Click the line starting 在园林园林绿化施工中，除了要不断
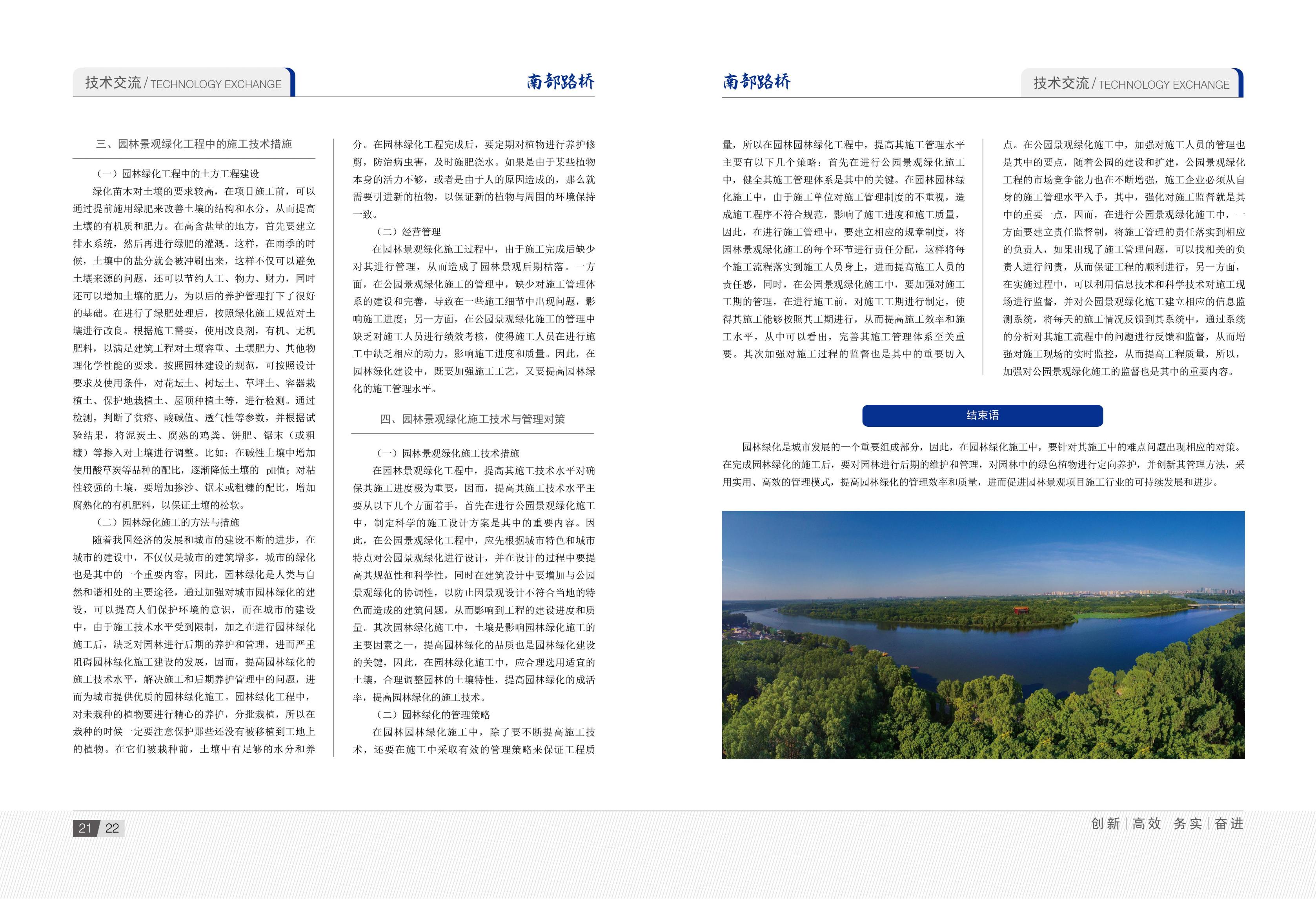Image resolution: width=1316 pixels, height=899 pixels. pyautogui.click(x=484, y=732)
